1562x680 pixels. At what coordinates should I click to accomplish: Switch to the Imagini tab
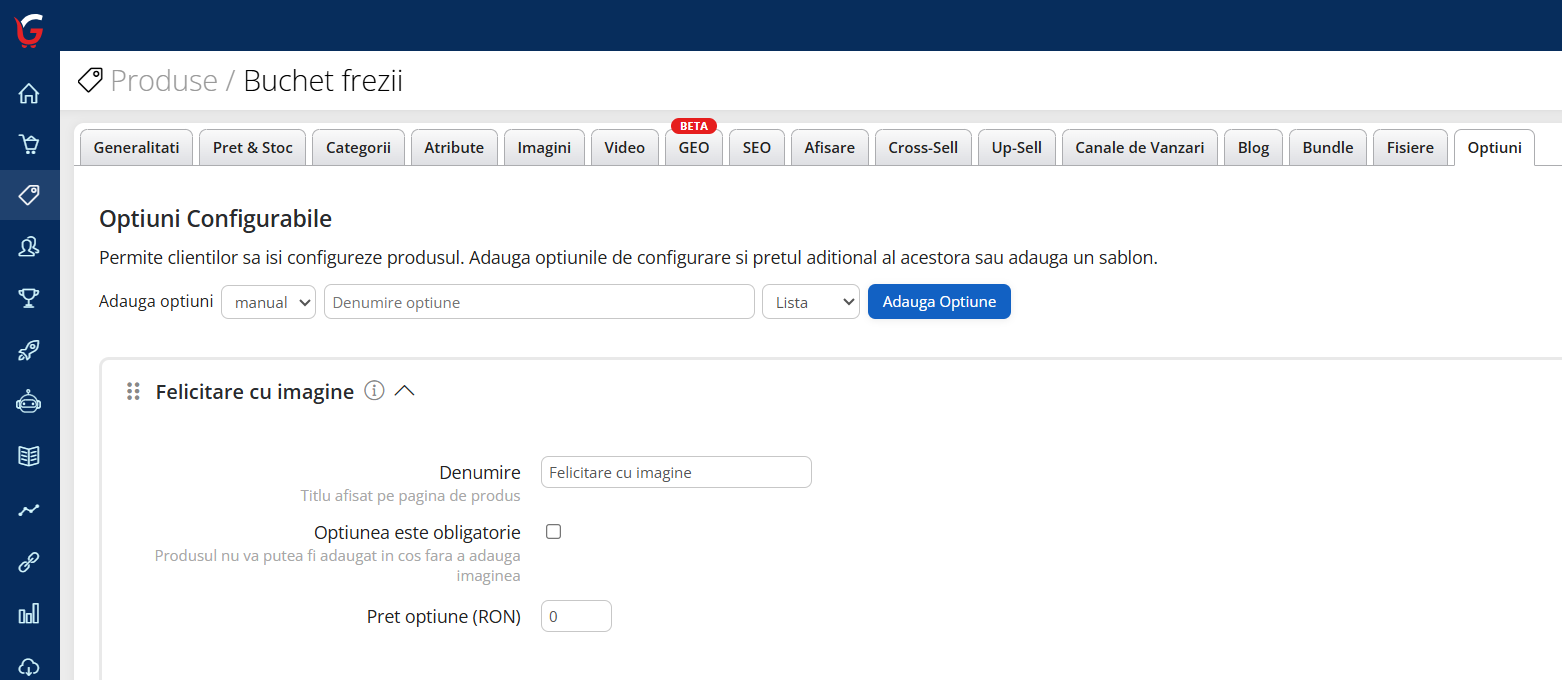tap(544, 148)
